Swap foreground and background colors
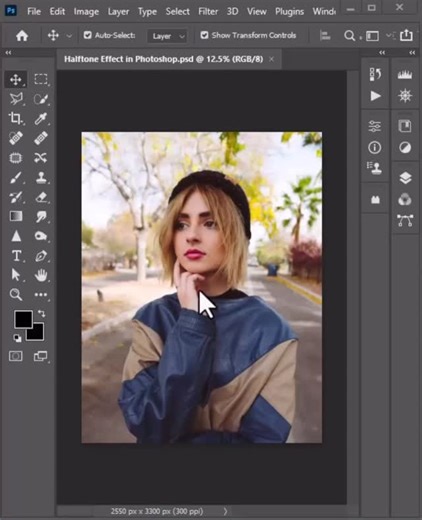Viewport: 422px width, 520px height. click(x=41, y=313)
